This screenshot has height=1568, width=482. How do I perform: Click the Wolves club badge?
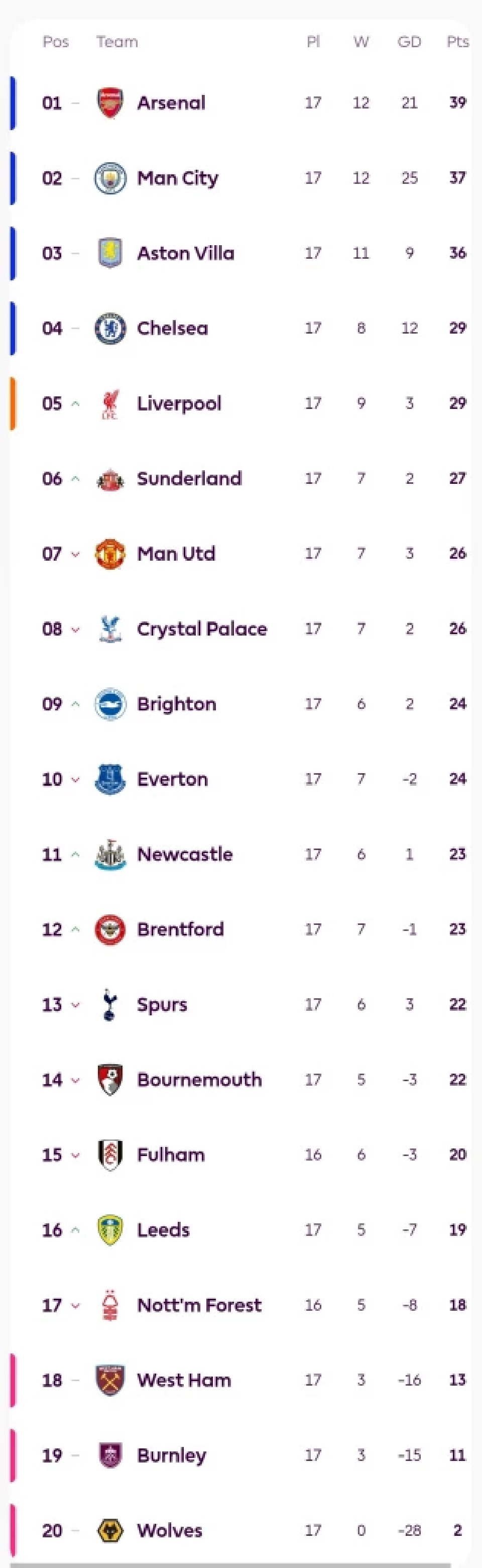point(110,1530)
